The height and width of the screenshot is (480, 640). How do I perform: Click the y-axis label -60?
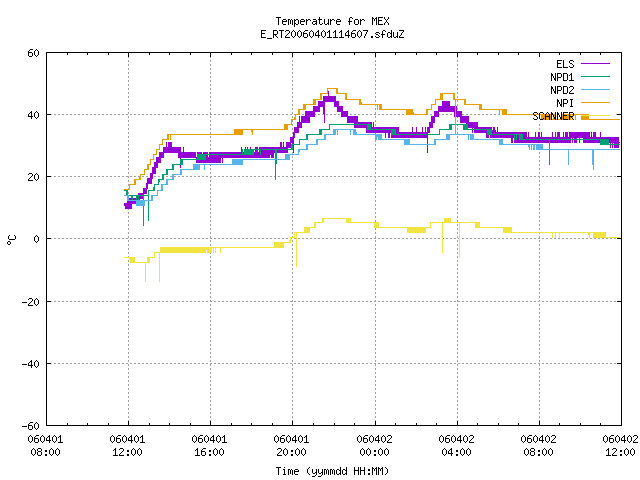point(31,426)
